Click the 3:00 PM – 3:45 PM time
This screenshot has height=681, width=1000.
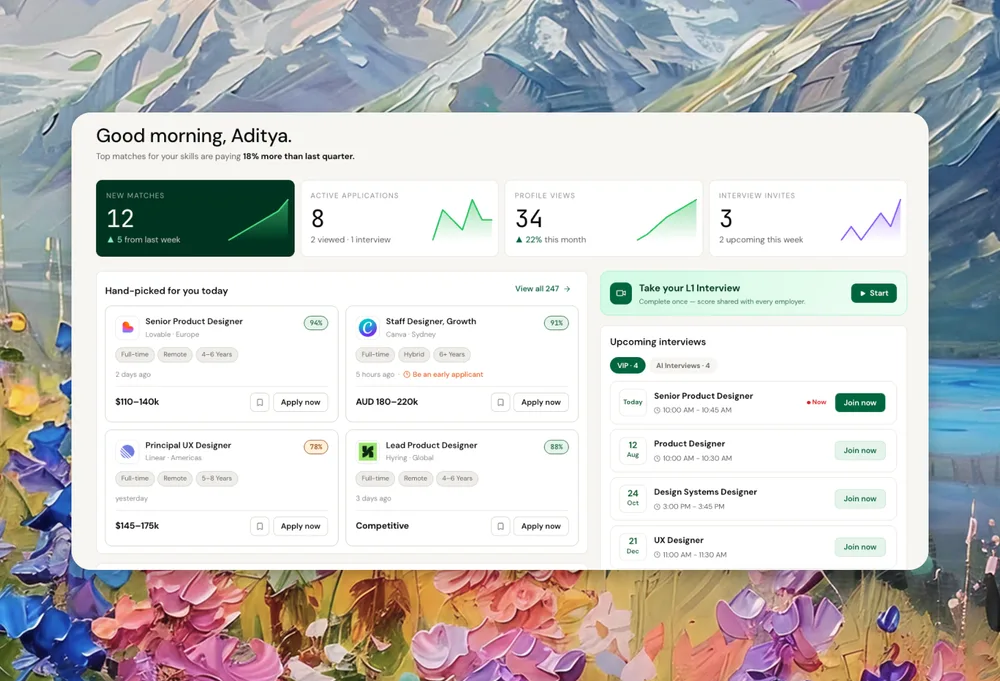[x=693, y=507]
